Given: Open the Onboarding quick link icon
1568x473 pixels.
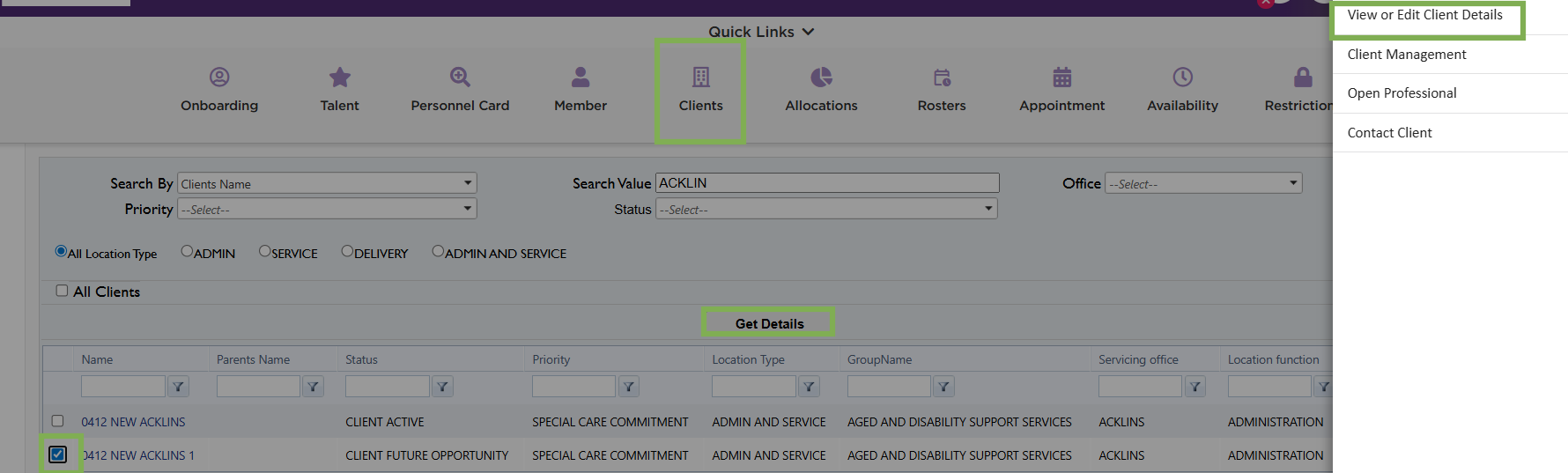Looking at the screenshot, I should pyautogui.click(x=219, y=78).
